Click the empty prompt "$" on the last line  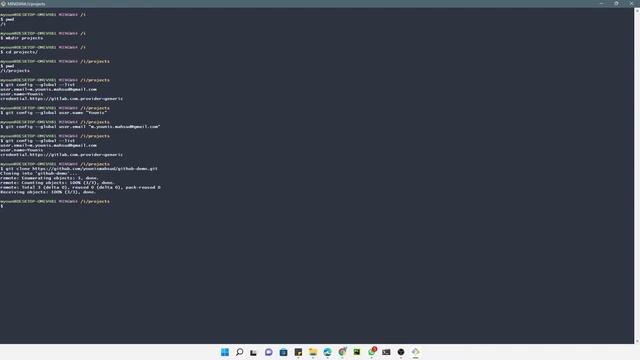point(2,206)
